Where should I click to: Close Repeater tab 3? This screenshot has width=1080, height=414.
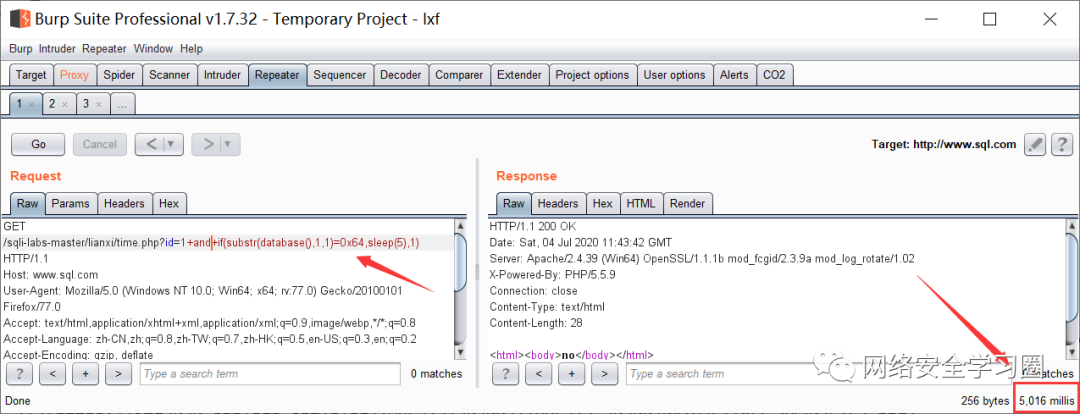98,105
